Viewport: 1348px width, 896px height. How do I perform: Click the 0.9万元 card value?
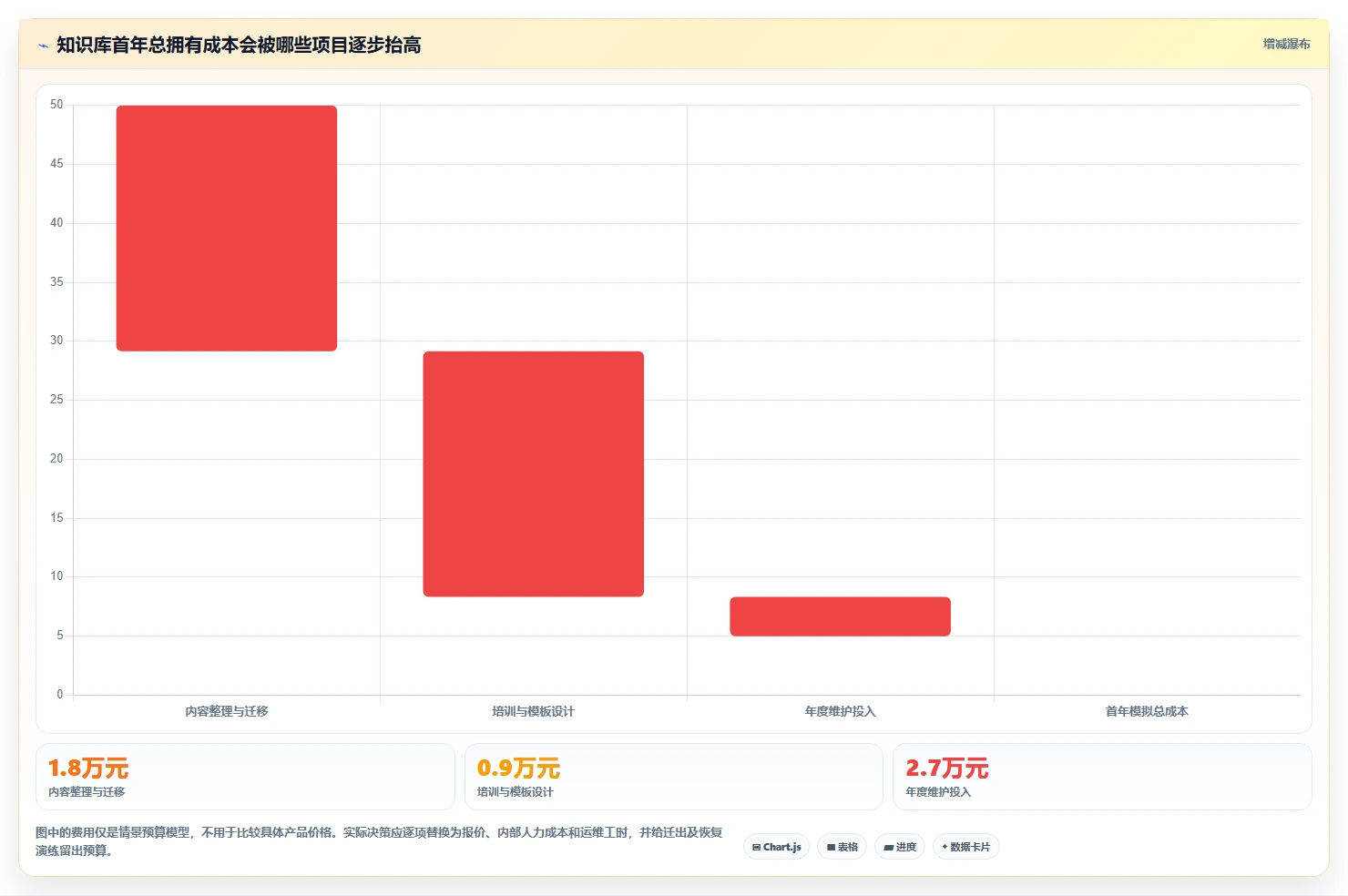point(518,769)
